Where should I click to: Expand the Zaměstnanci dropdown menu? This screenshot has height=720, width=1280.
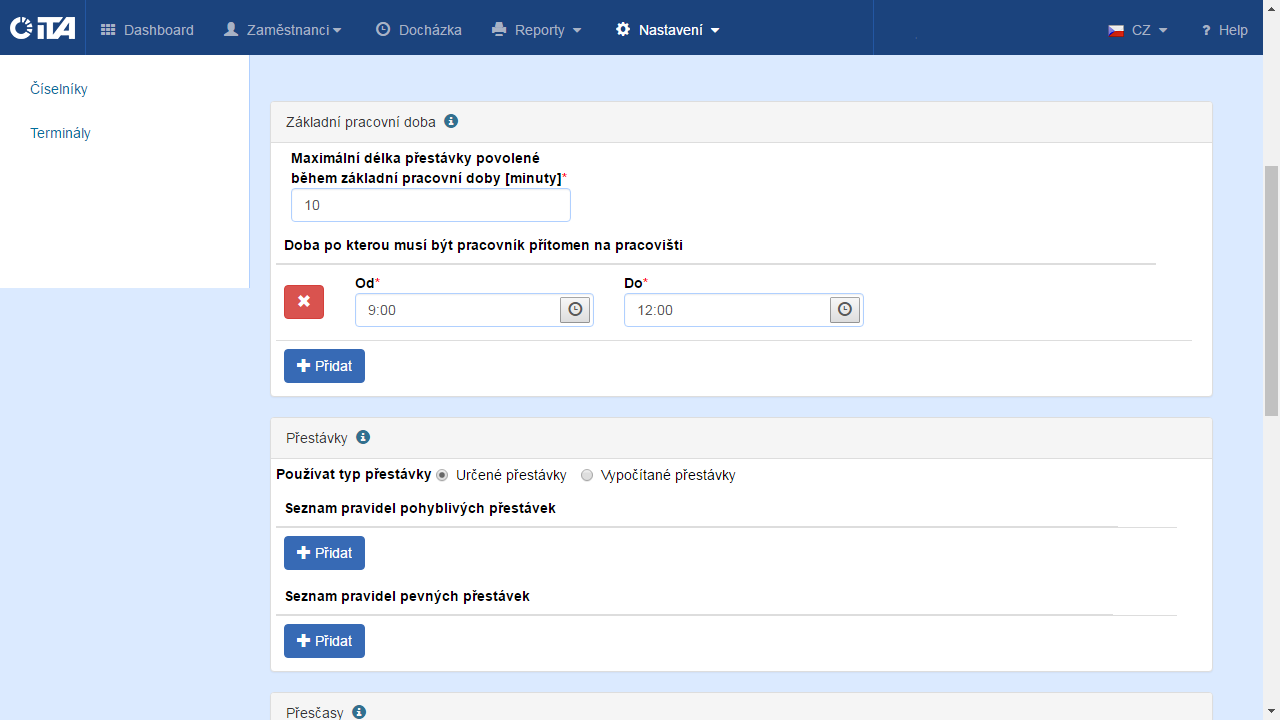click(283, 30)
